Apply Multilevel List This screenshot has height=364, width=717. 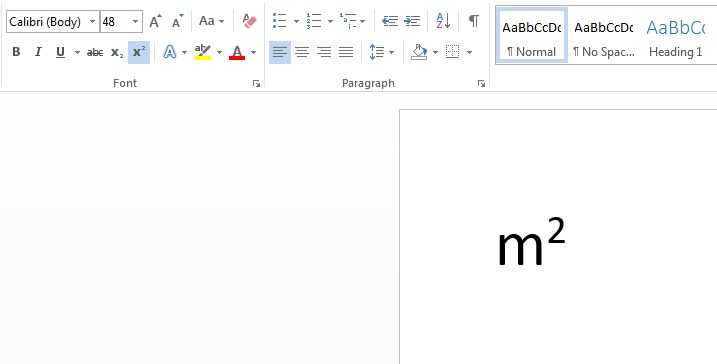(x=348, y=21)
